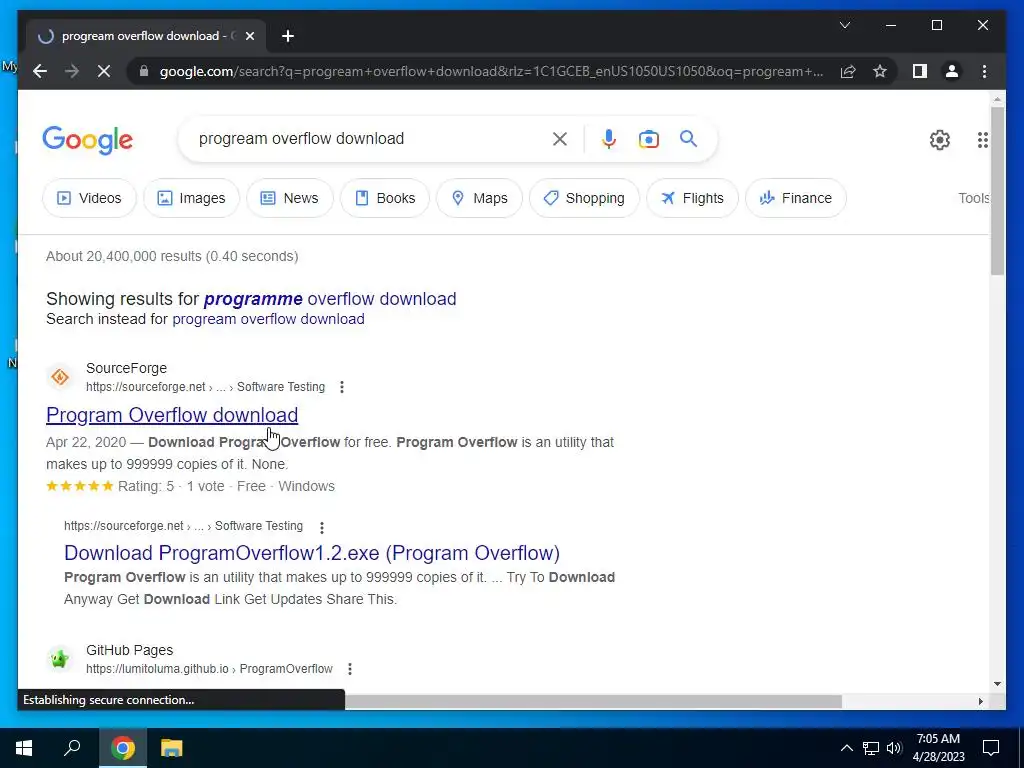The width and height of the screenshot is (1024, 768).
Task: Close the progream overflow download tab
Action: point(249,36)
